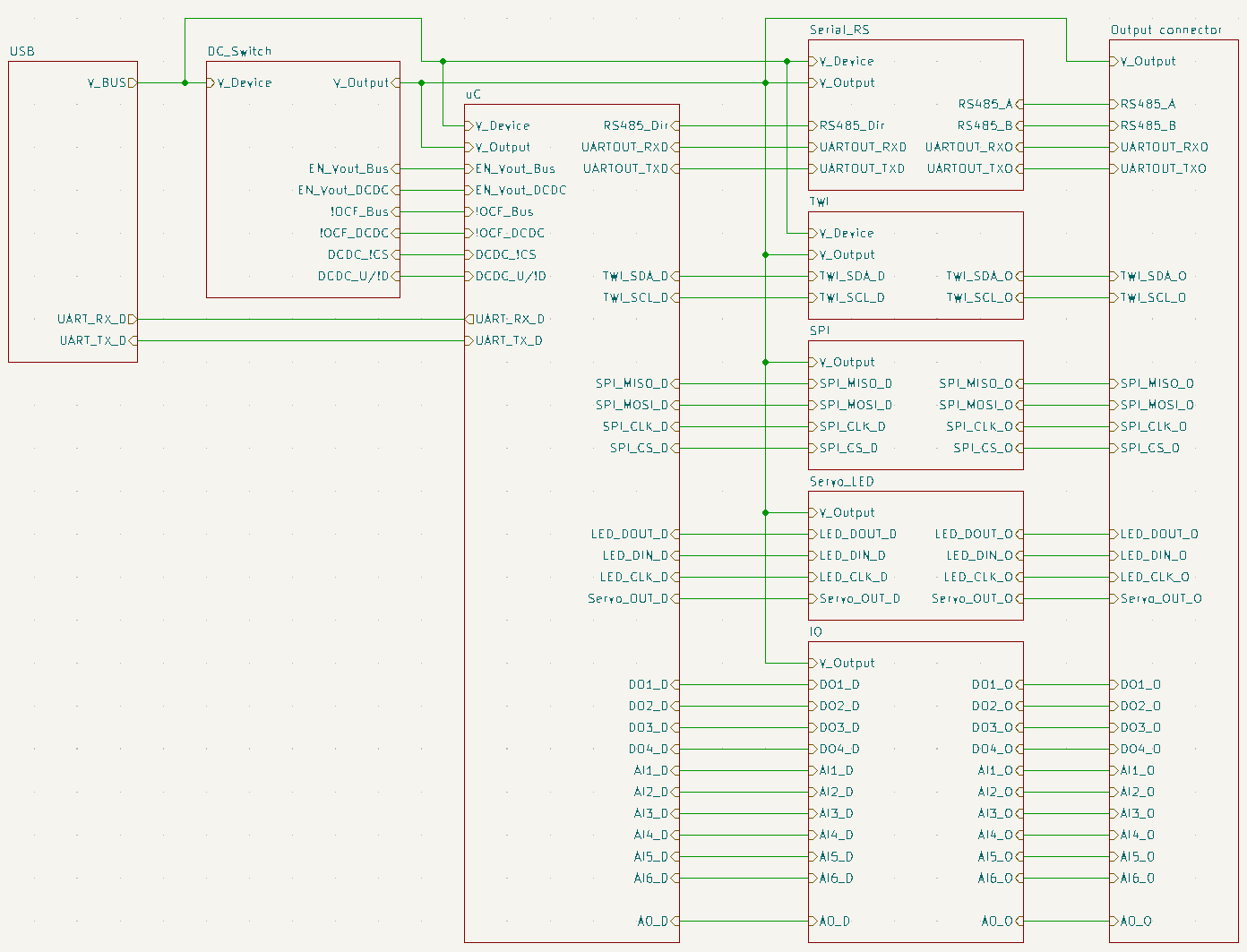This screenshot has height=952, width=1247.
Task: Click V_Device pin in TWI sheet
Action: (841, 233)
